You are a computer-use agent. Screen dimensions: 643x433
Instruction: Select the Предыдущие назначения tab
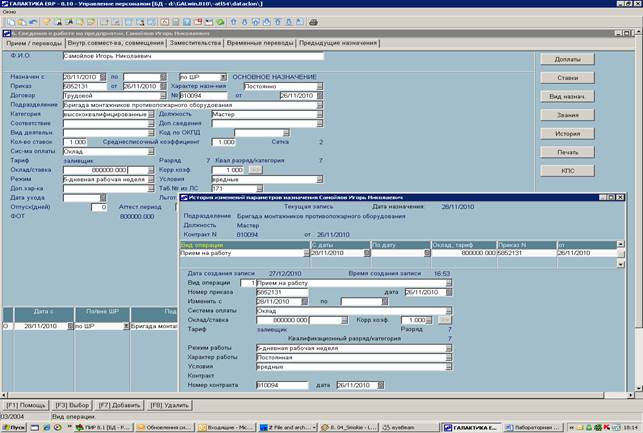tap(338, 44)
